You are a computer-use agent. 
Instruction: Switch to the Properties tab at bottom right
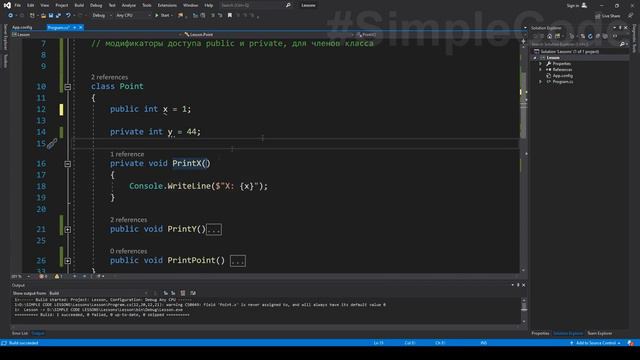(x=540, y=333)
